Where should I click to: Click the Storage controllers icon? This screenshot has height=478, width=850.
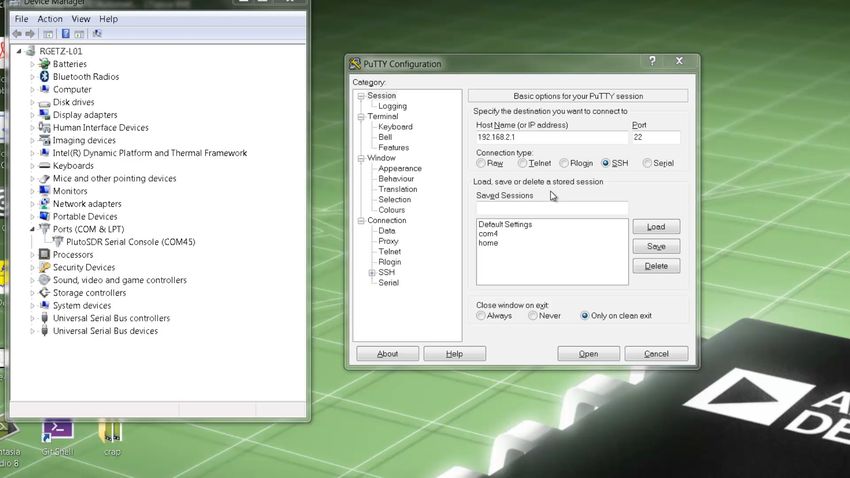[x=44, y=293]
